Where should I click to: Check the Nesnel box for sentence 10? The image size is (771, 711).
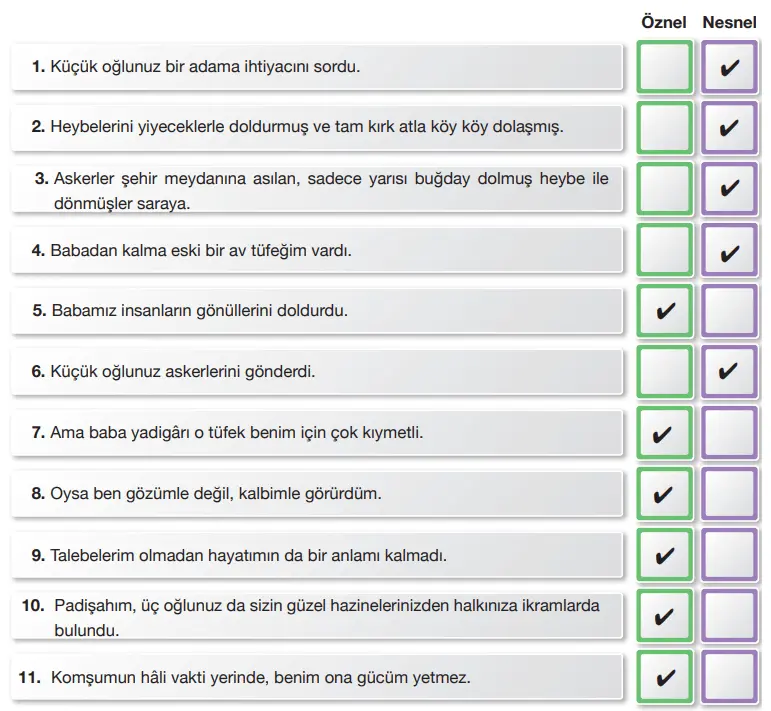(x=729, y=615)
